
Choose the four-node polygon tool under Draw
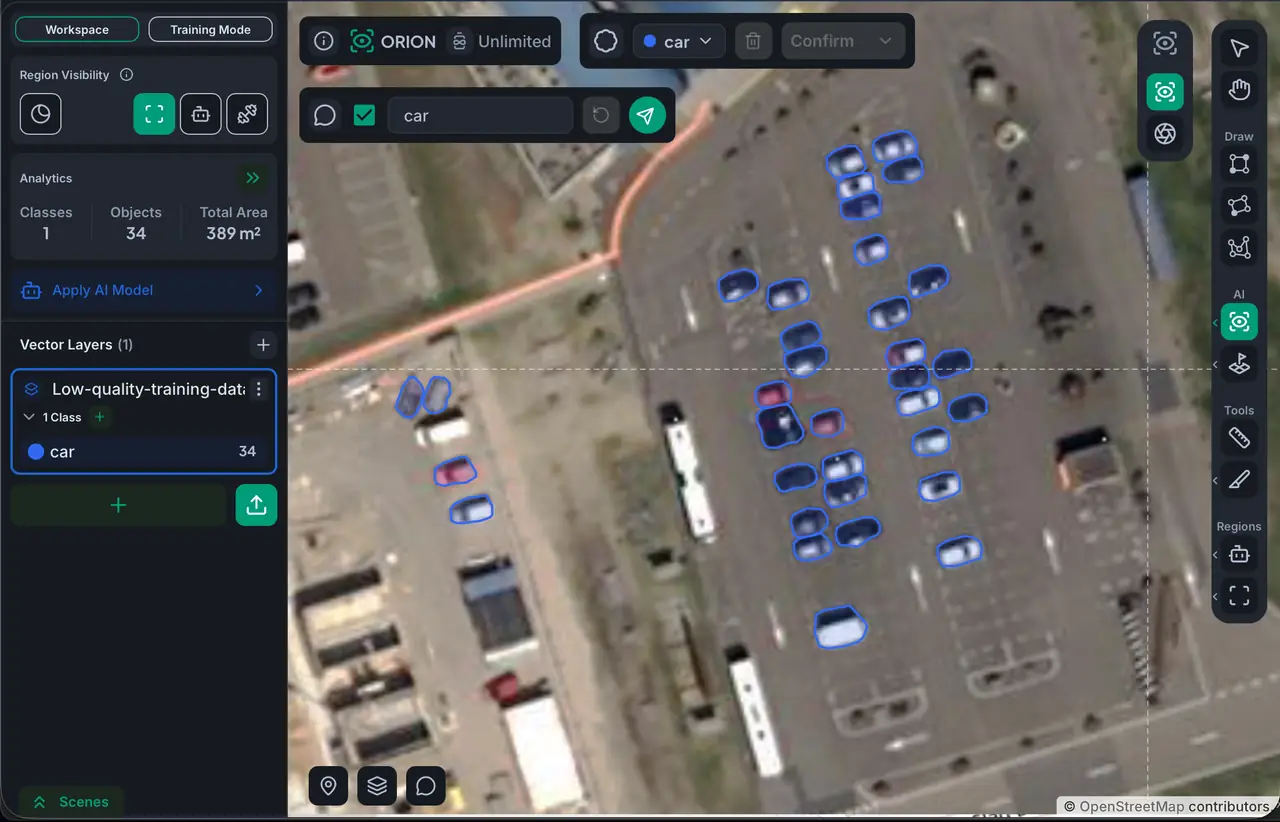tap(1239, 205)
